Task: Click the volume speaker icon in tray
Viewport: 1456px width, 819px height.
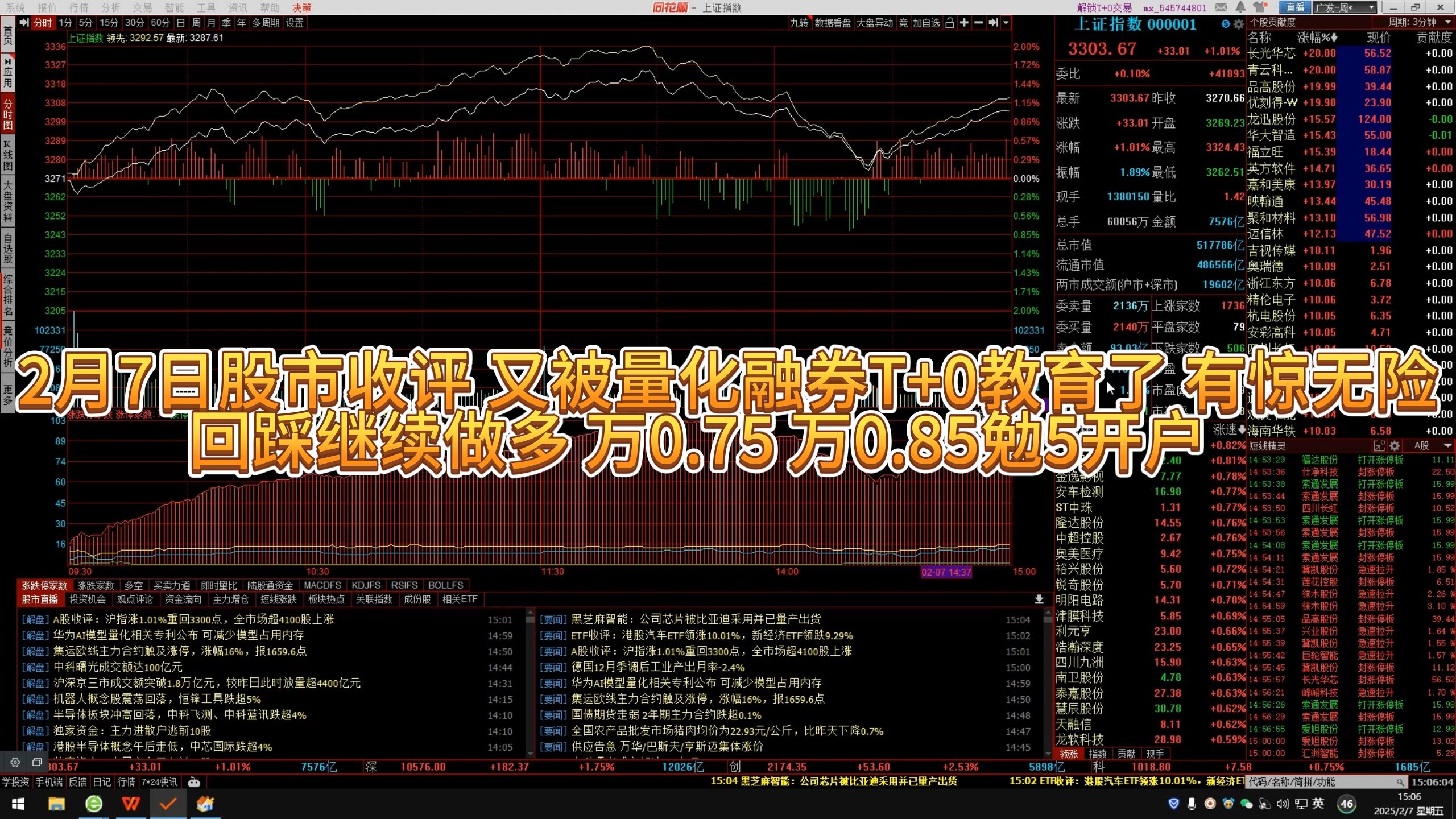Action: click(1283, 804)
